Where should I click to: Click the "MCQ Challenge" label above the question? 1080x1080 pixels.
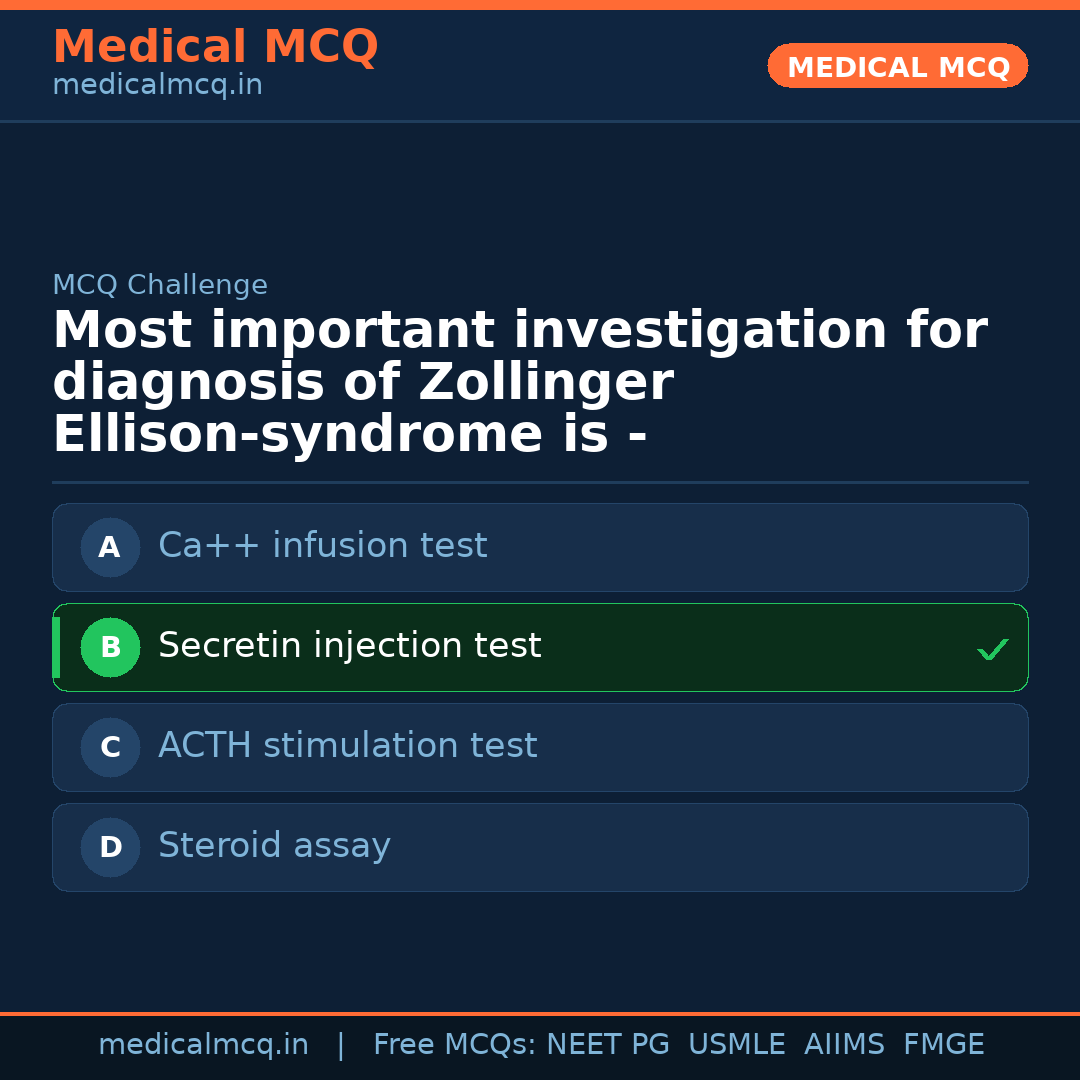(160, 285)
